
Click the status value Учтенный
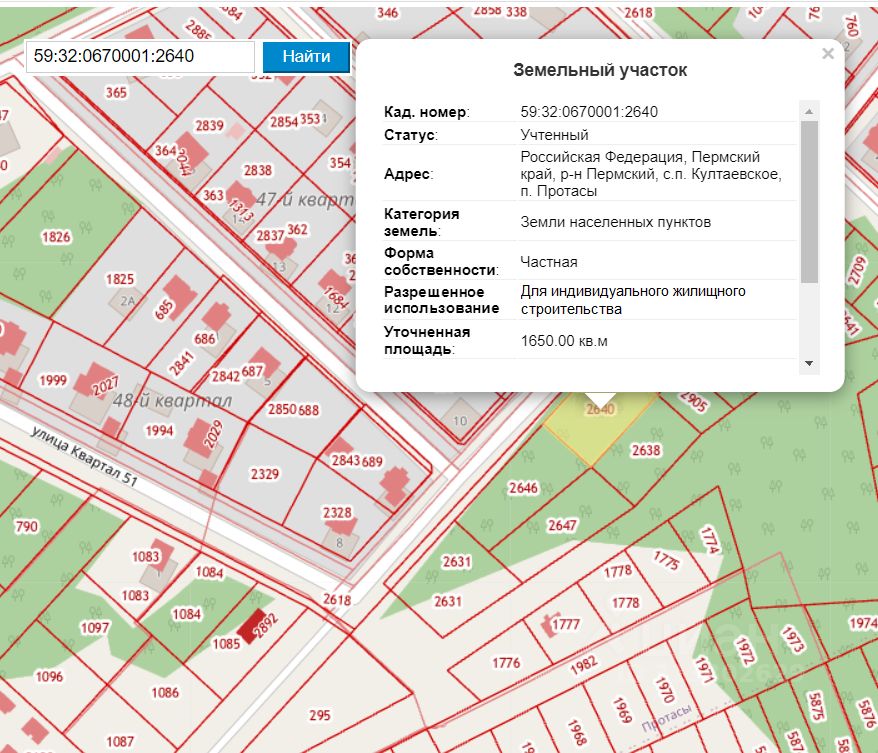554,135
